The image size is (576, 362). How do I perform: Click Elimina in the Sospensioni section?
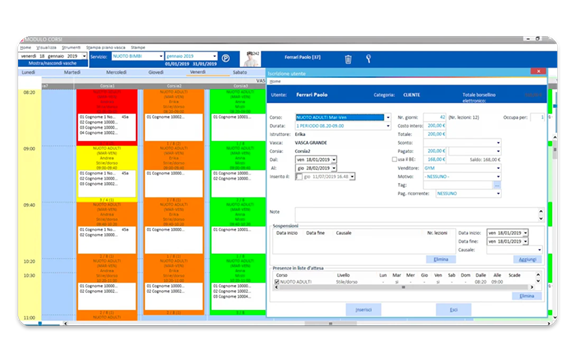(441, 259)
